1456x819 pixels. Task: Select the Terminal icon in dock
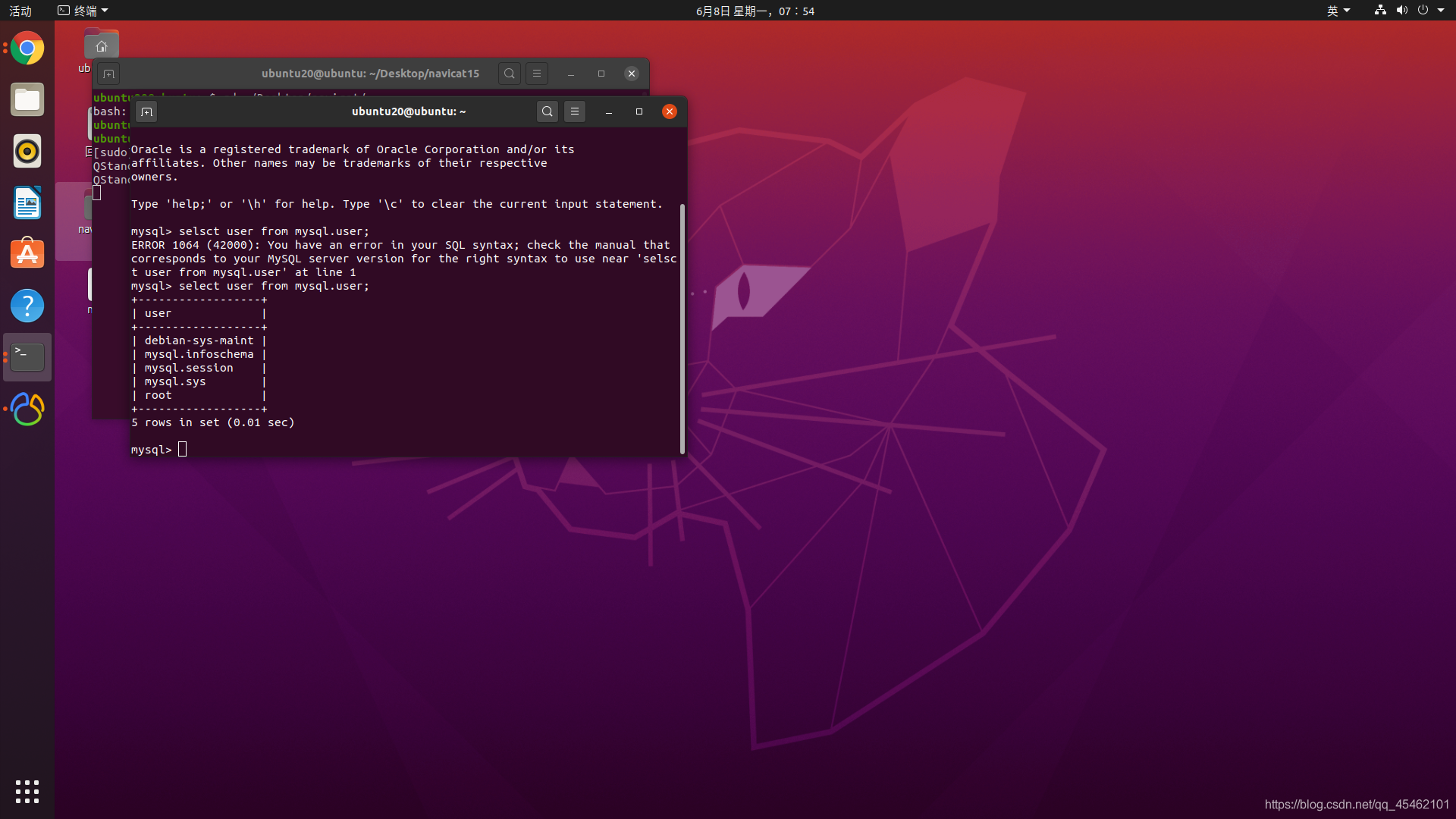click(x=27, y=357)
